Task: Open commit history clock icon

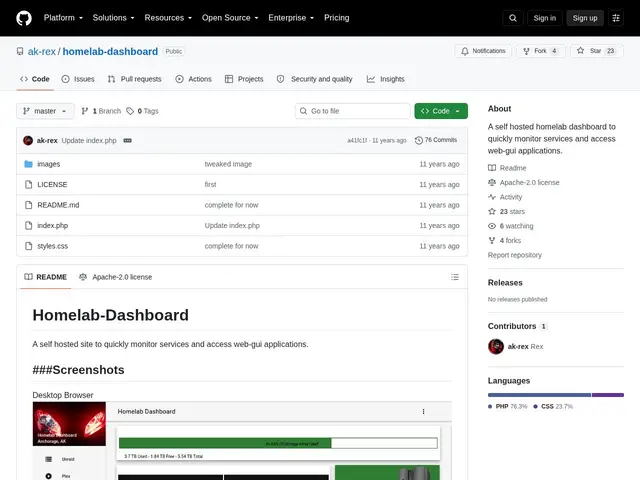Action: pos(418,140)
